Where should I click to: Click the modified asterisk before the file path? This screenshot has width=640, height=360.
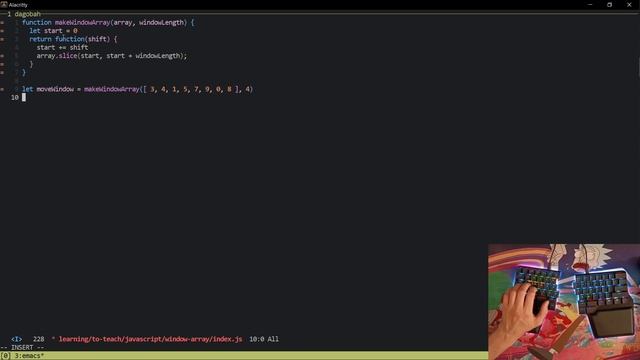point(53,339)
